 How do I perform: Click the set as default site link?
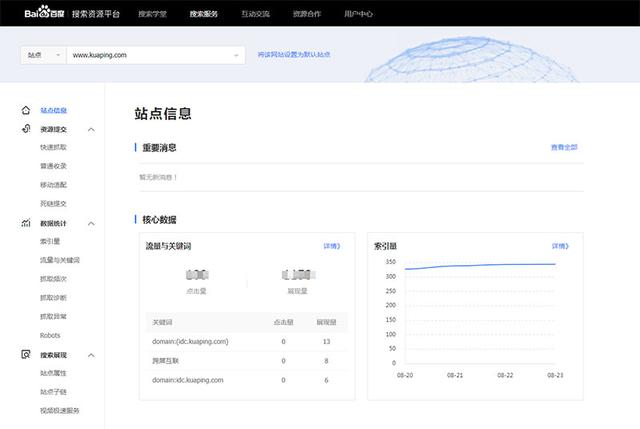click(x=294, y=54)
